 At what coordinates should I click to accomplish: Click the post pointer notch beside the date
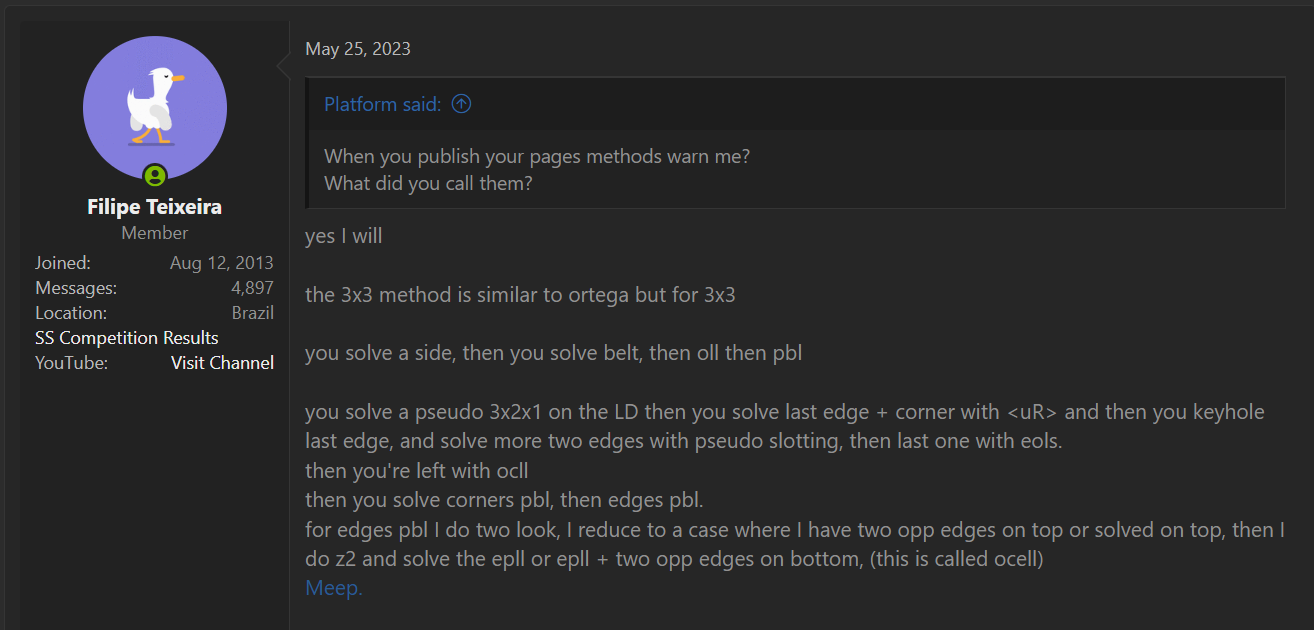click(x=283, y=66)
